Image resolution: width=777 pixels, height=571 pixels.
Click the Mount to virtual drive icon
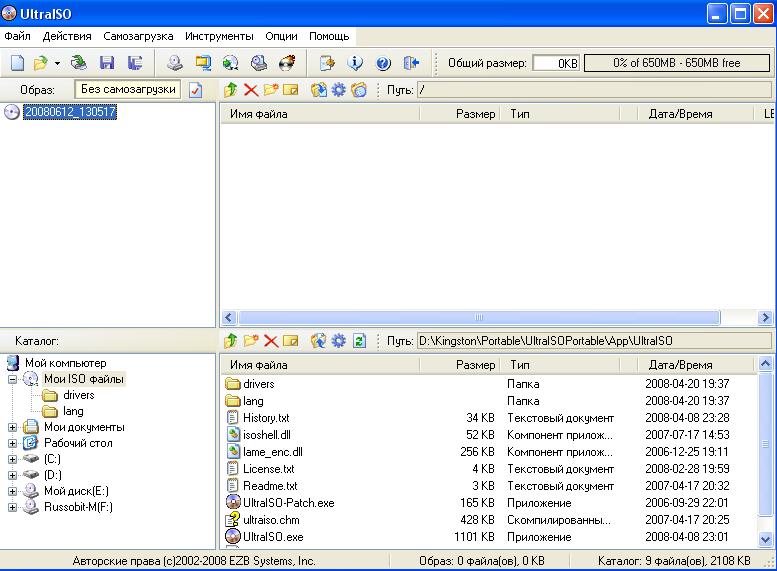(258, 63)
